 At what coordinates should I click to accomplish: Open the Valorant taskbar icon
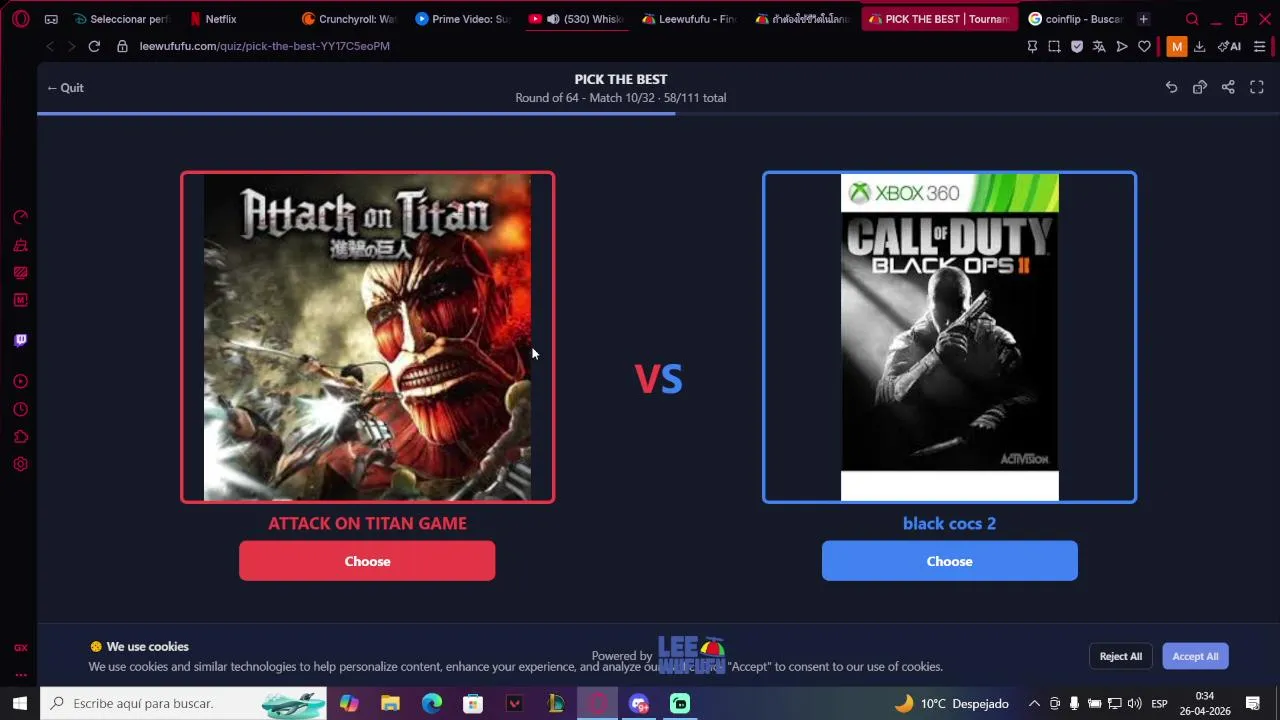pos(514,703)
